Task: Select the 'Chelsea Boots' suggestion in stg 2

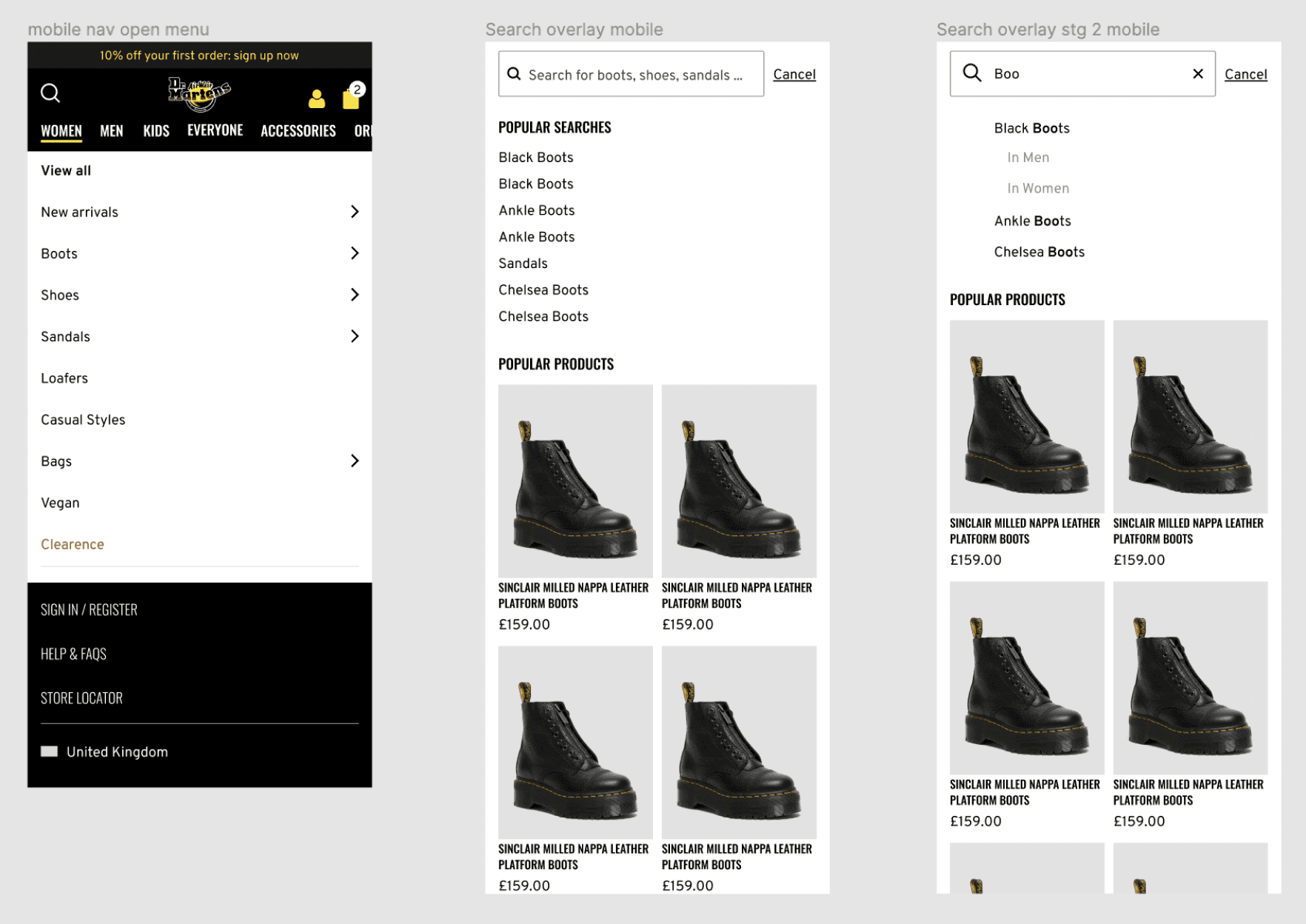Action: pyautogui.click(x=1039, y=252)
